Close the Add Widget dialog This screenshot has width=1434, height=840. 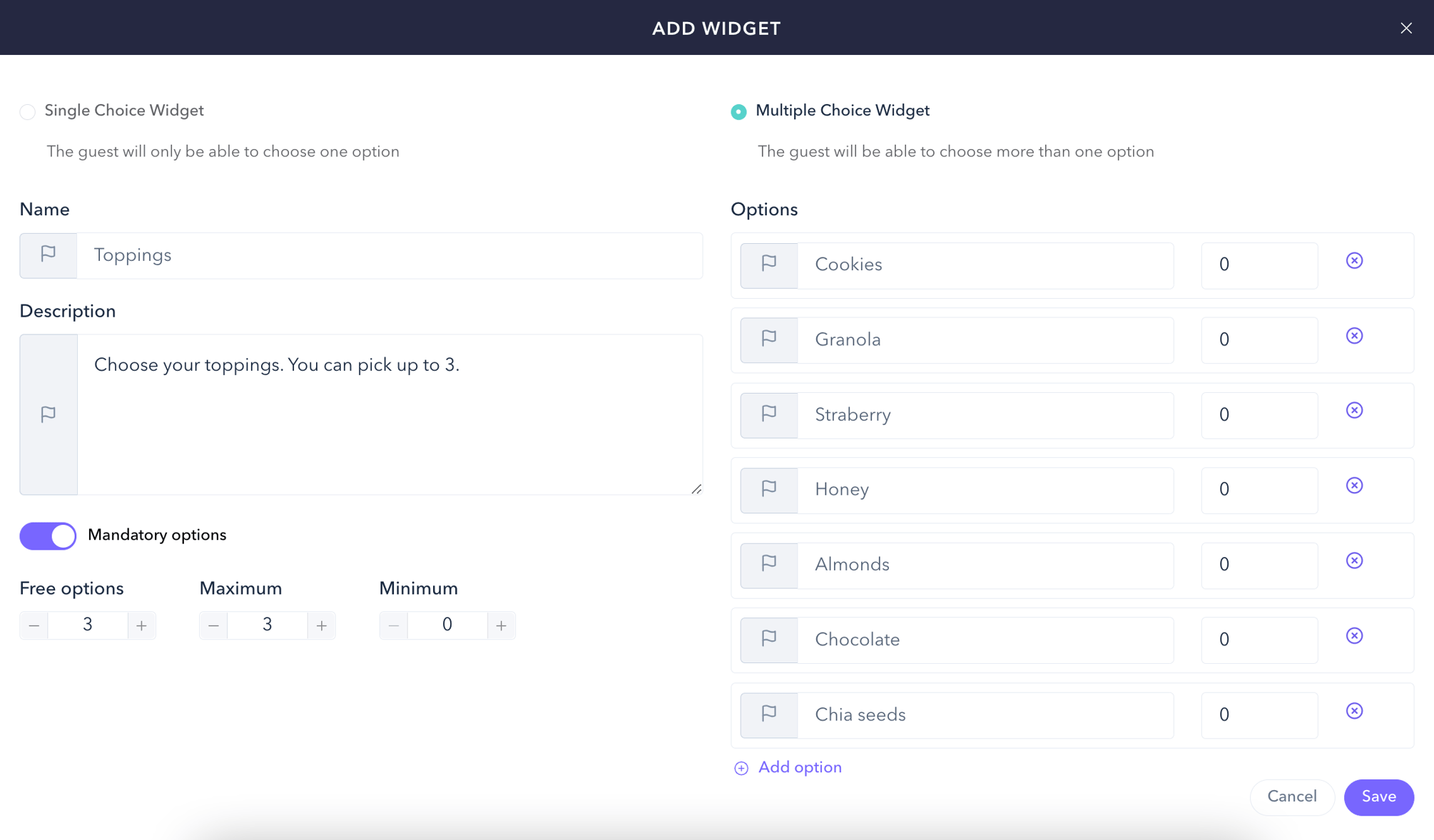[1406, 28]
